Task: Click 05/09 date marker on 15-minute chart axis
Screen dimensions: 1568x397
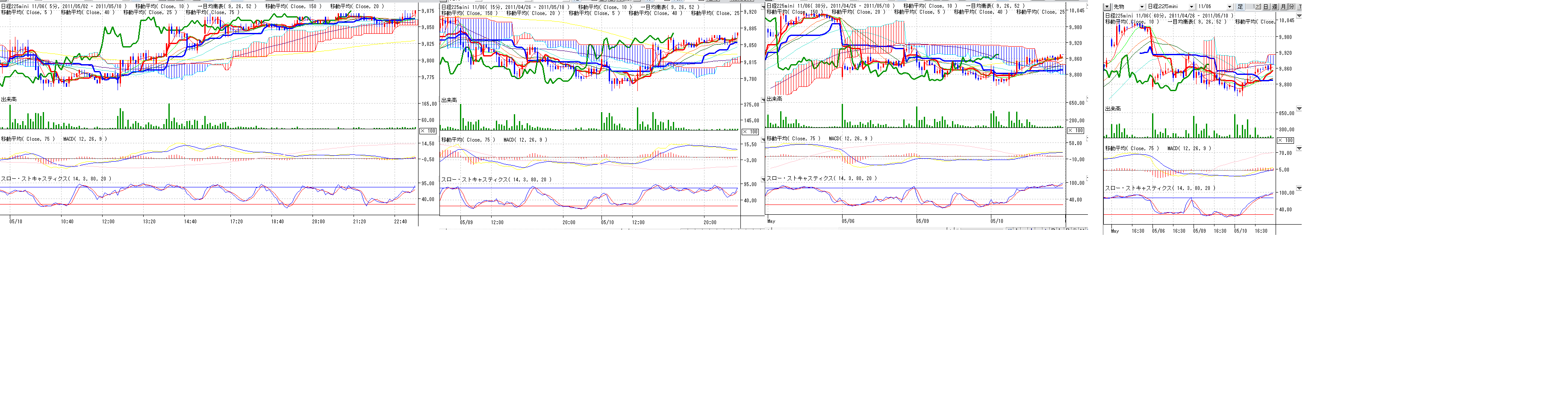Action: (466, 222)
